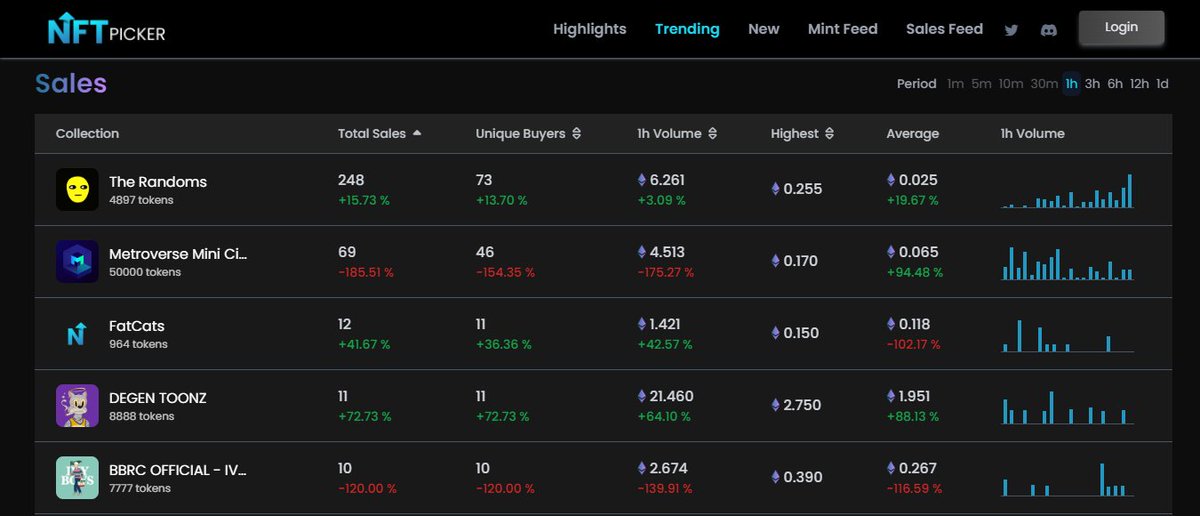Click Metroverse -185.51 % change value

click(x=365, y=272)
